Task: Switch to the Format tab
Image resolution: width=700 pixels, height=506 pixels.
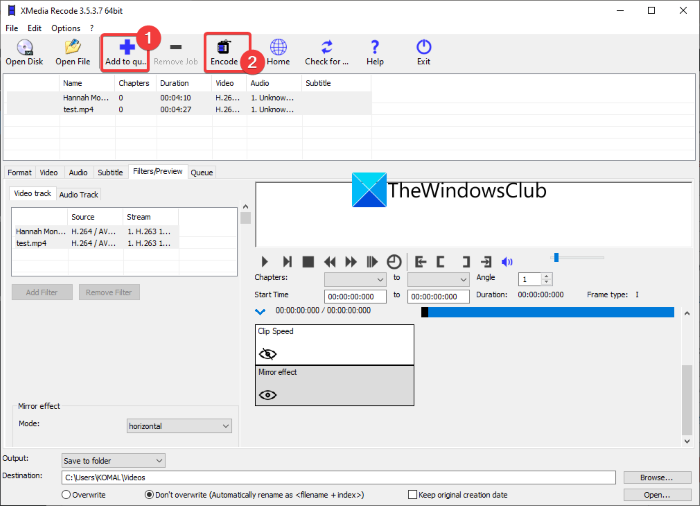Action: pos(19,172)
